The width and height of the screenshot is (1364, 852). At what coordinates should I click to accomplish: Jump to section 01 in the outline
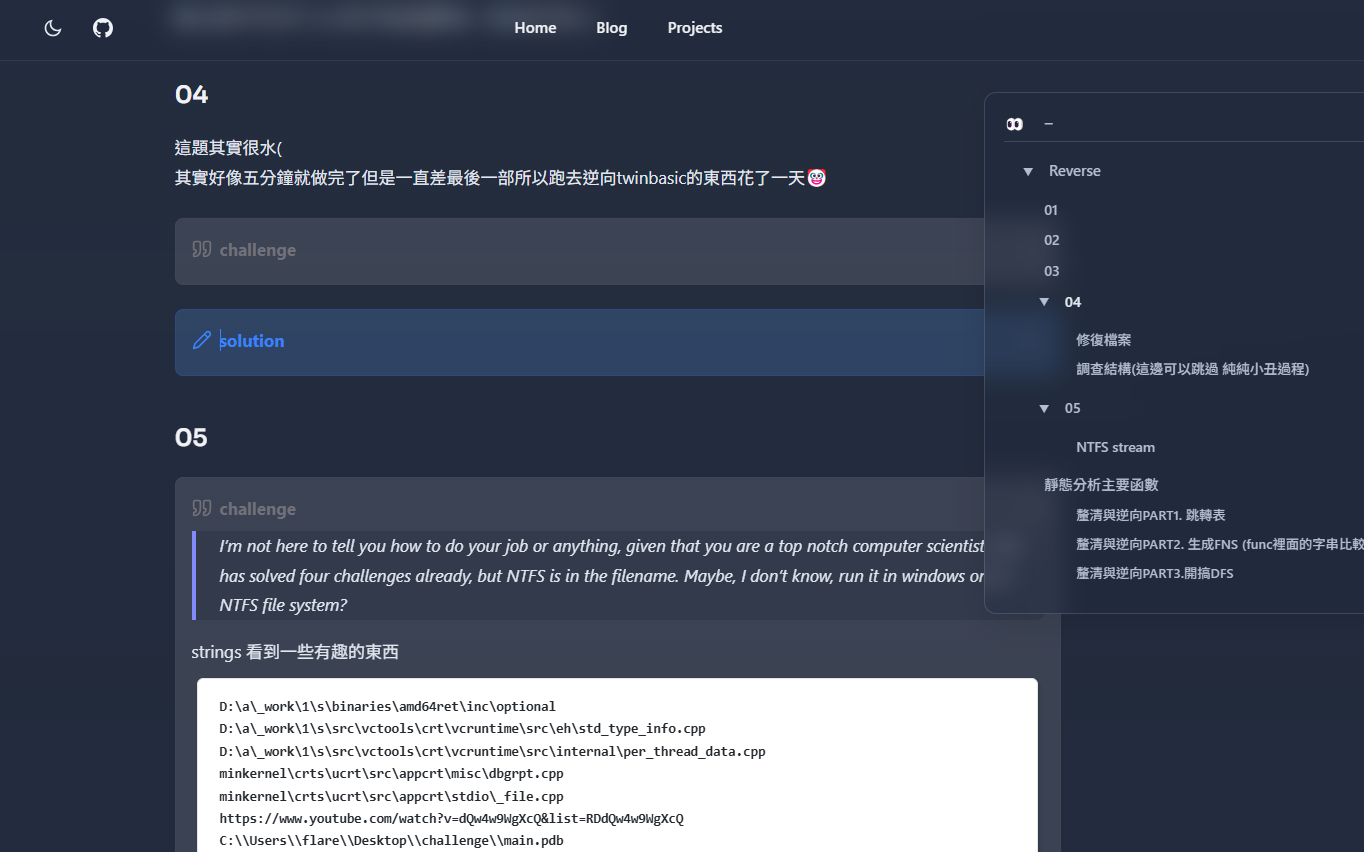point(1051,210)
